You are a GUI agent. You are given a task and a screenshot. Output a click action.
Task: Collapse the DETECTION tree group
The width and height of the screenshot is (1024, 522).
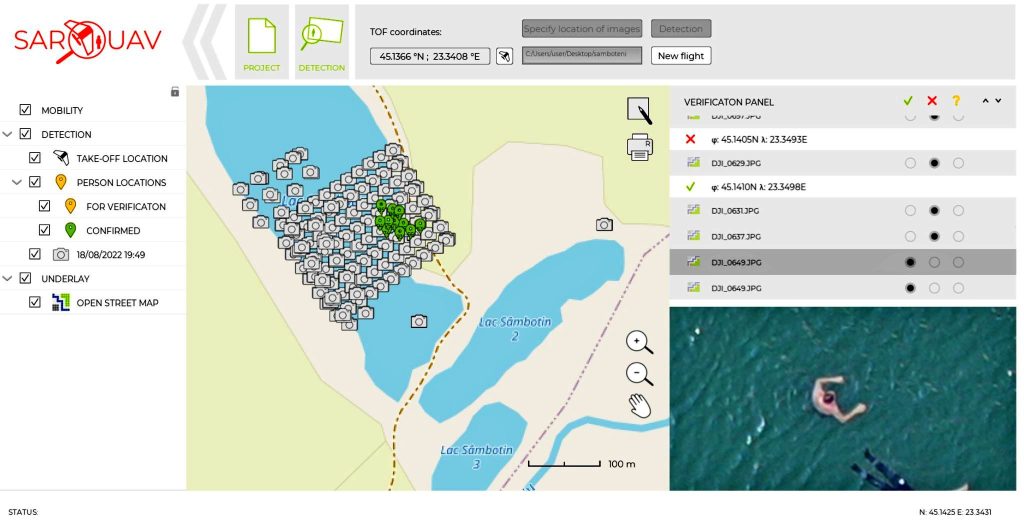[x=8, y=134]
